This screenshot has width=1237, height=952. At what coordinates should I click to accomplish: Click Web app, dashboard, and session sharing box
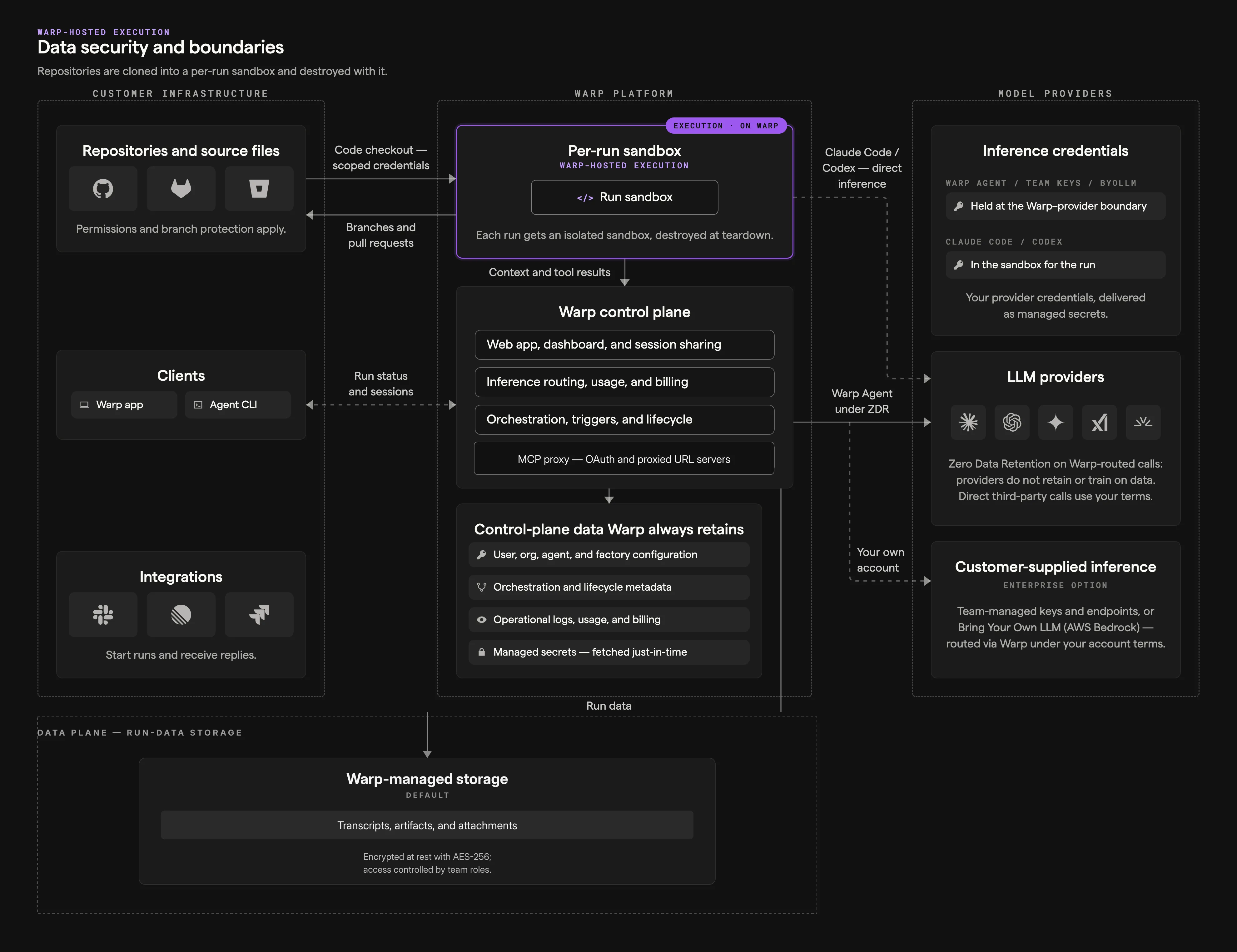click(624, 345)
